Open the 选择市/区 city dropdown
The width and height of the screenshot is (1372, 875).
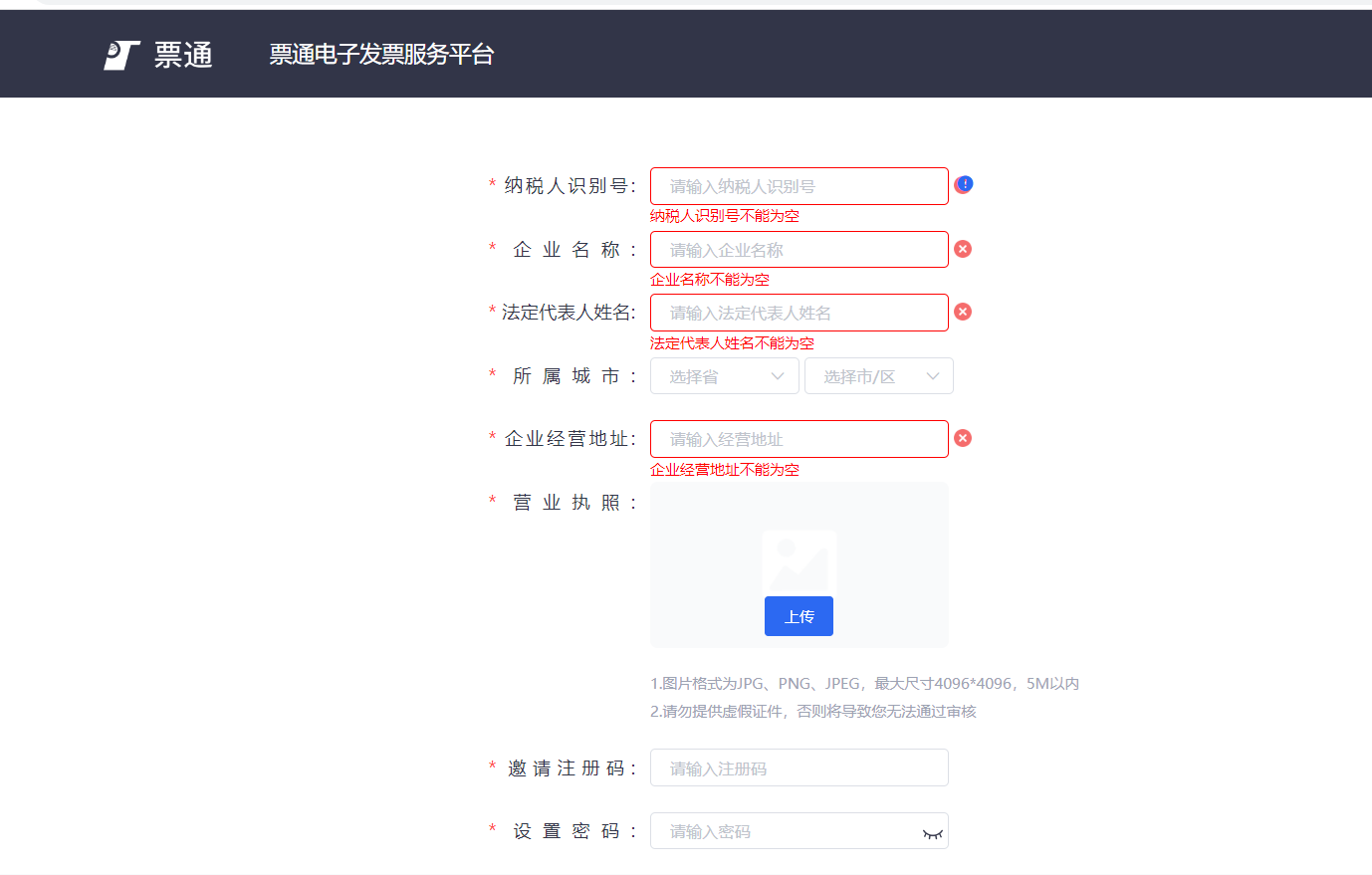pos(879,376)
